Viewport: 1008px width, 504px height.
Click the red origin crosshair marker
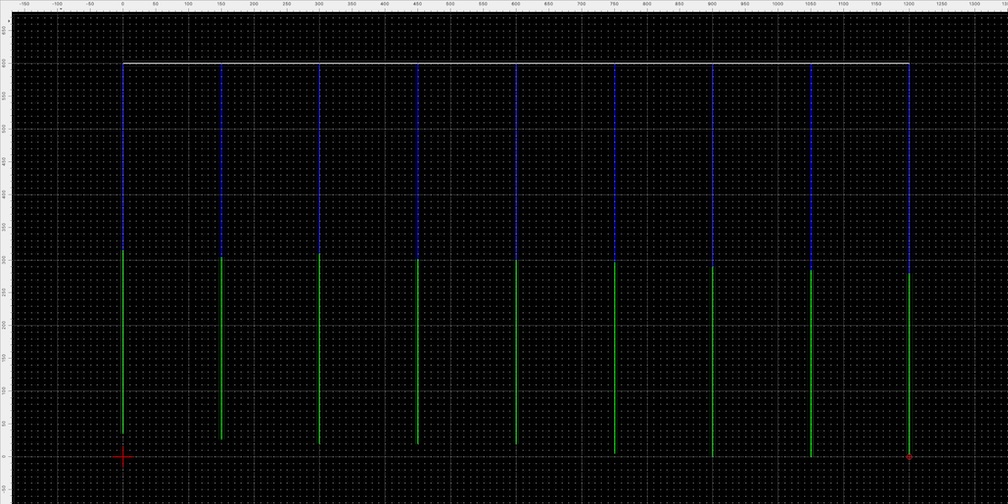coord(123,457)
